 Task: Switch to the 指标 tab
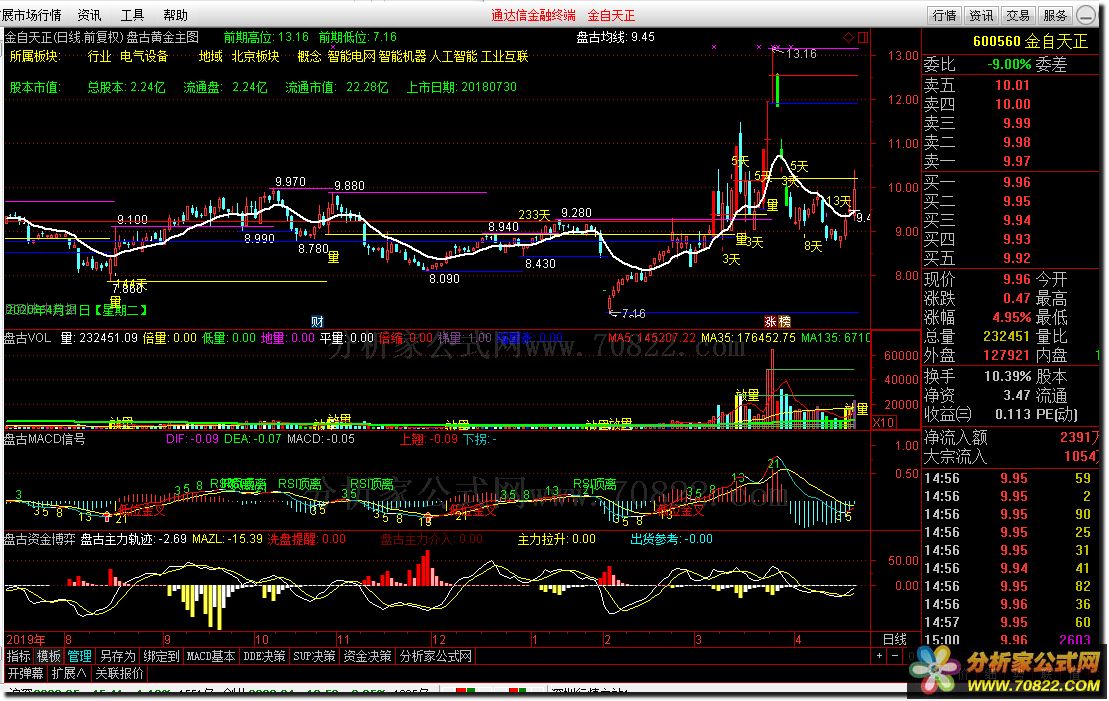18,656
